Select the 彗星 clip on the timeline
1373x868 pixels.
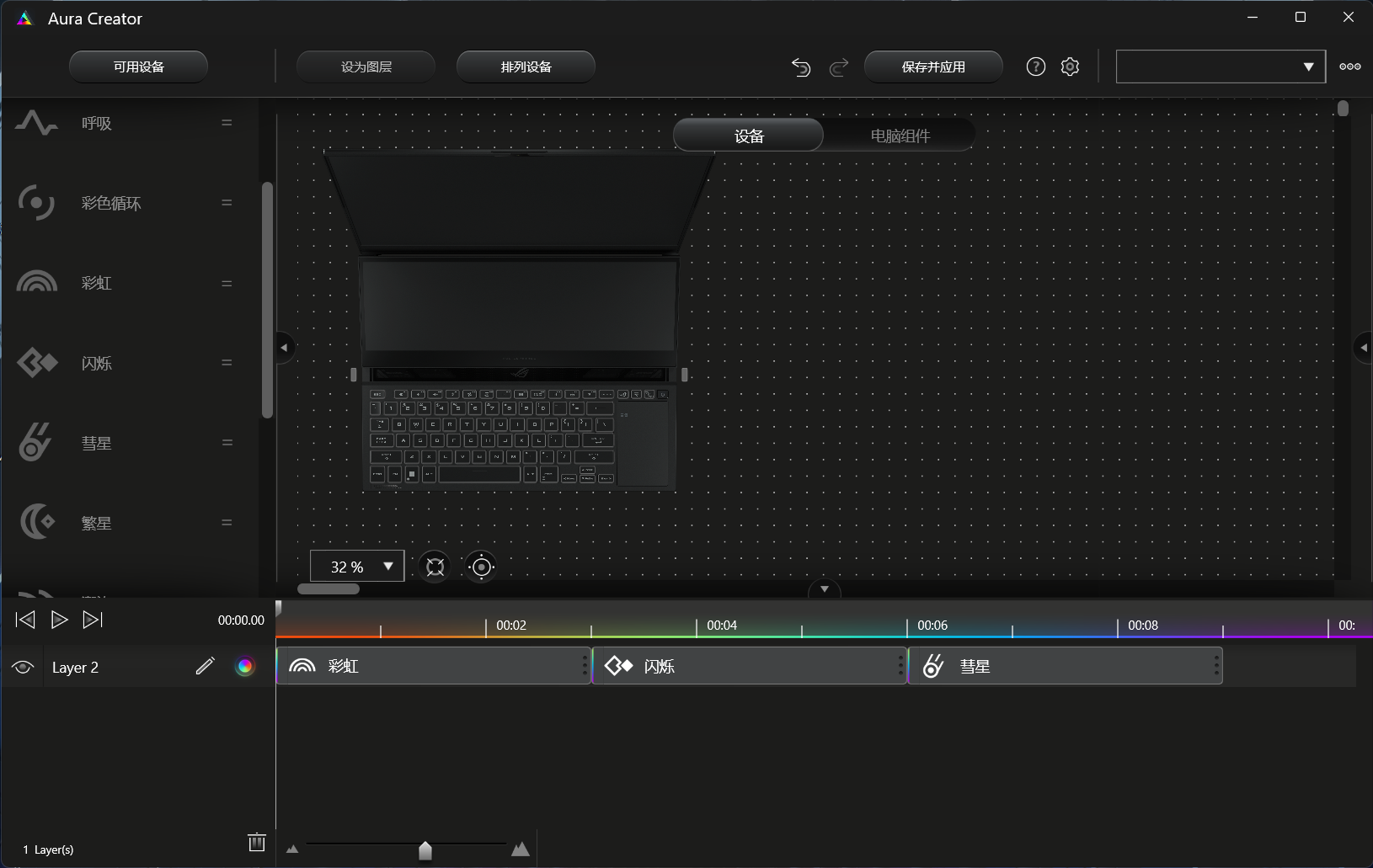click(x=1065, y=666)
